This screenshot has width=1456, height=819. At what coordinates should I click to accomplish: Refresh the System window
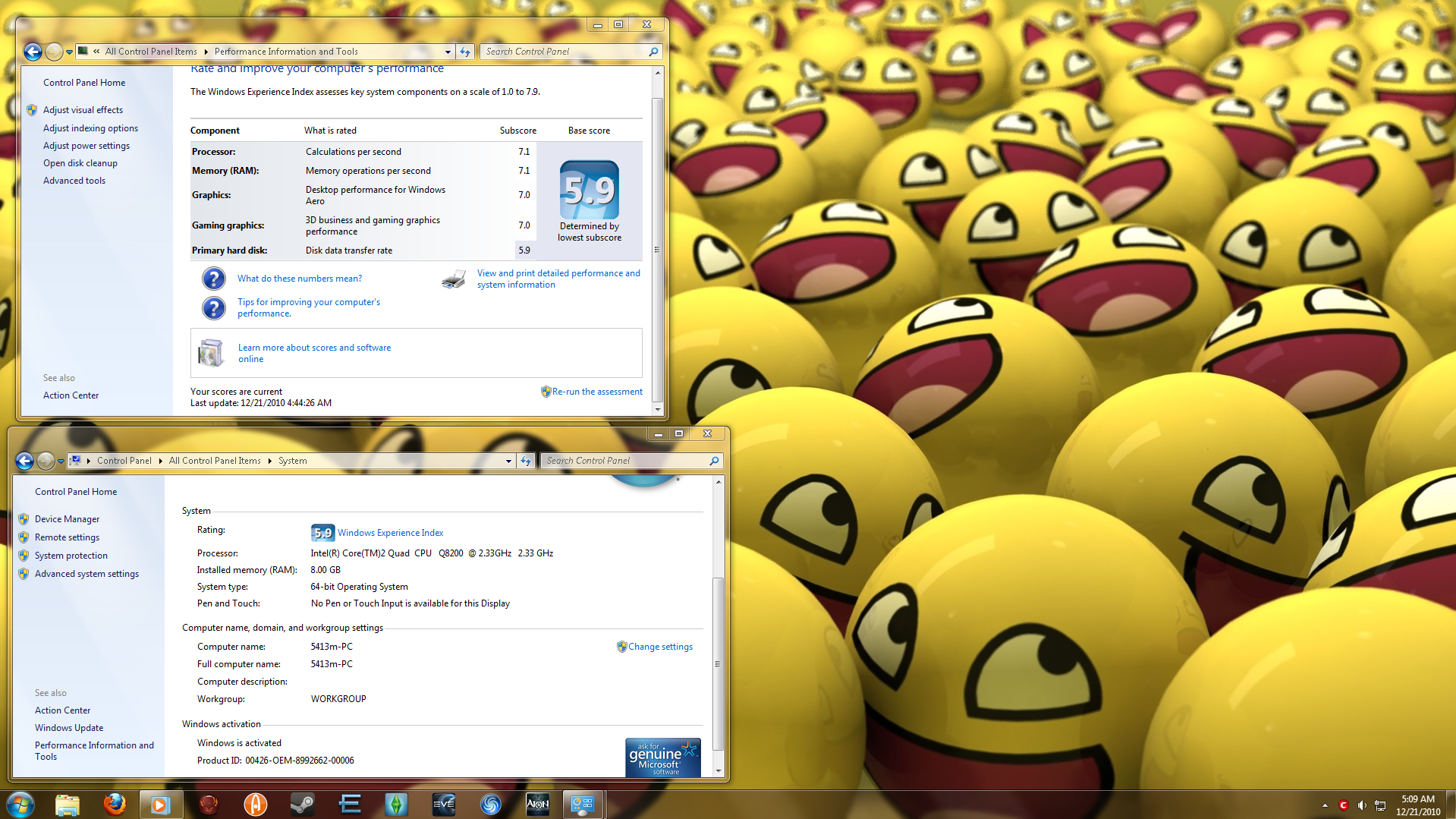pyautogui.click(x=526, y=461)
